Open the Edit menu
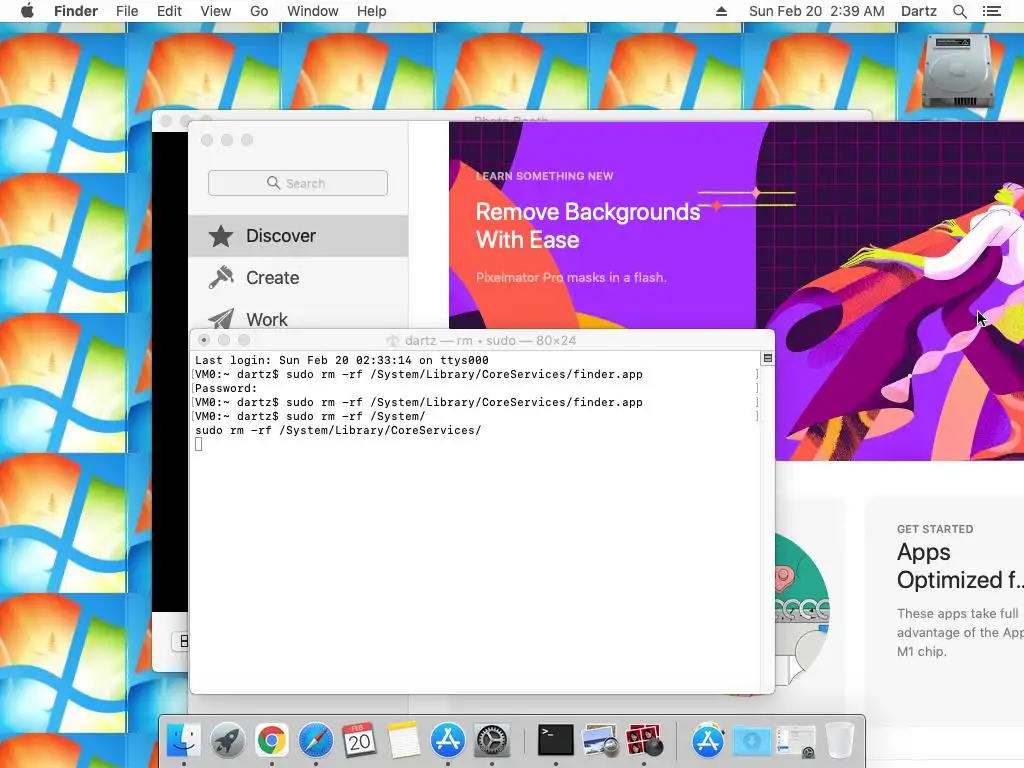This screenshot has height=768, width=1024. point(169,11)
